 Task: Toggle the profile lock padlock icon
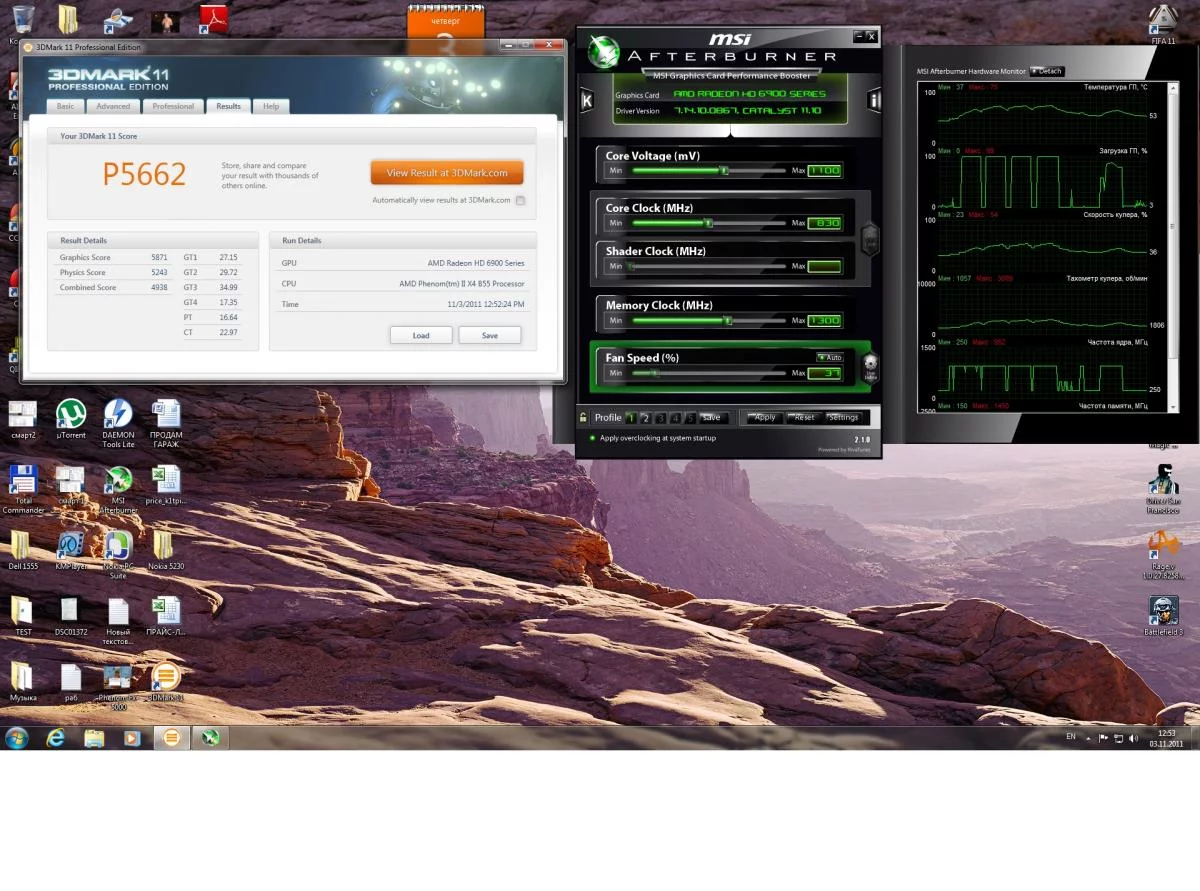click(583, 417)
